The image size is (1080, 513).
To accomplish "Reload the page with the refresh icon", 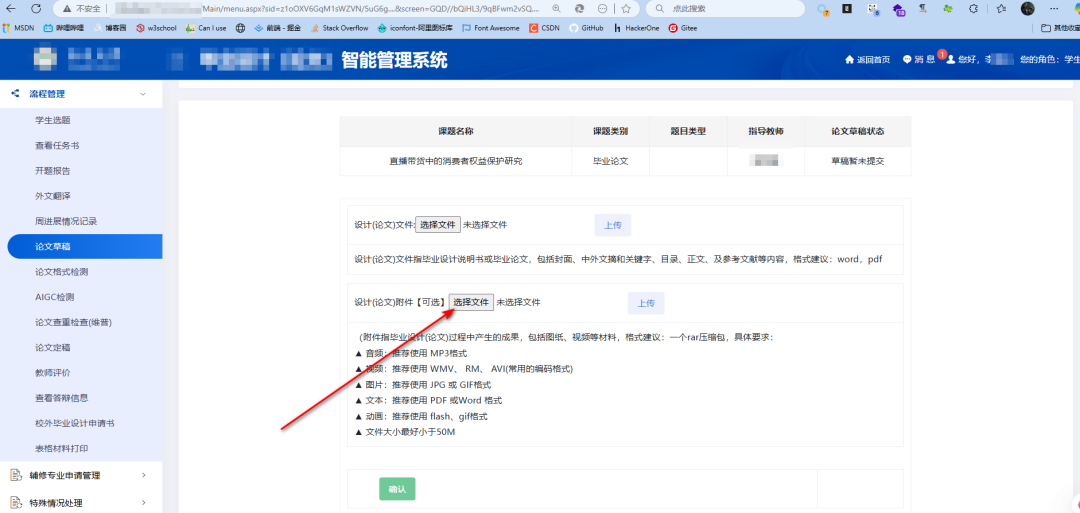I will [37, 9].
